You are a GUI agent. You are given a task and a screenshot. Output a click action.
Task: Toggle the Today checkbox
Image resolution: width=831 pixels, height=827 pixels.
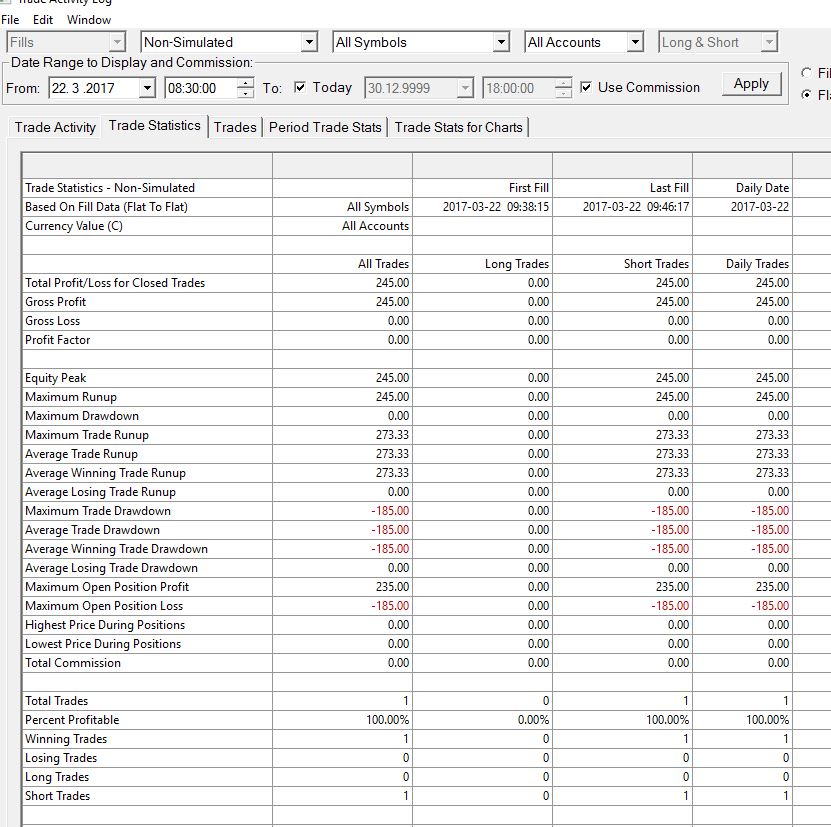(x=299, y=87)
